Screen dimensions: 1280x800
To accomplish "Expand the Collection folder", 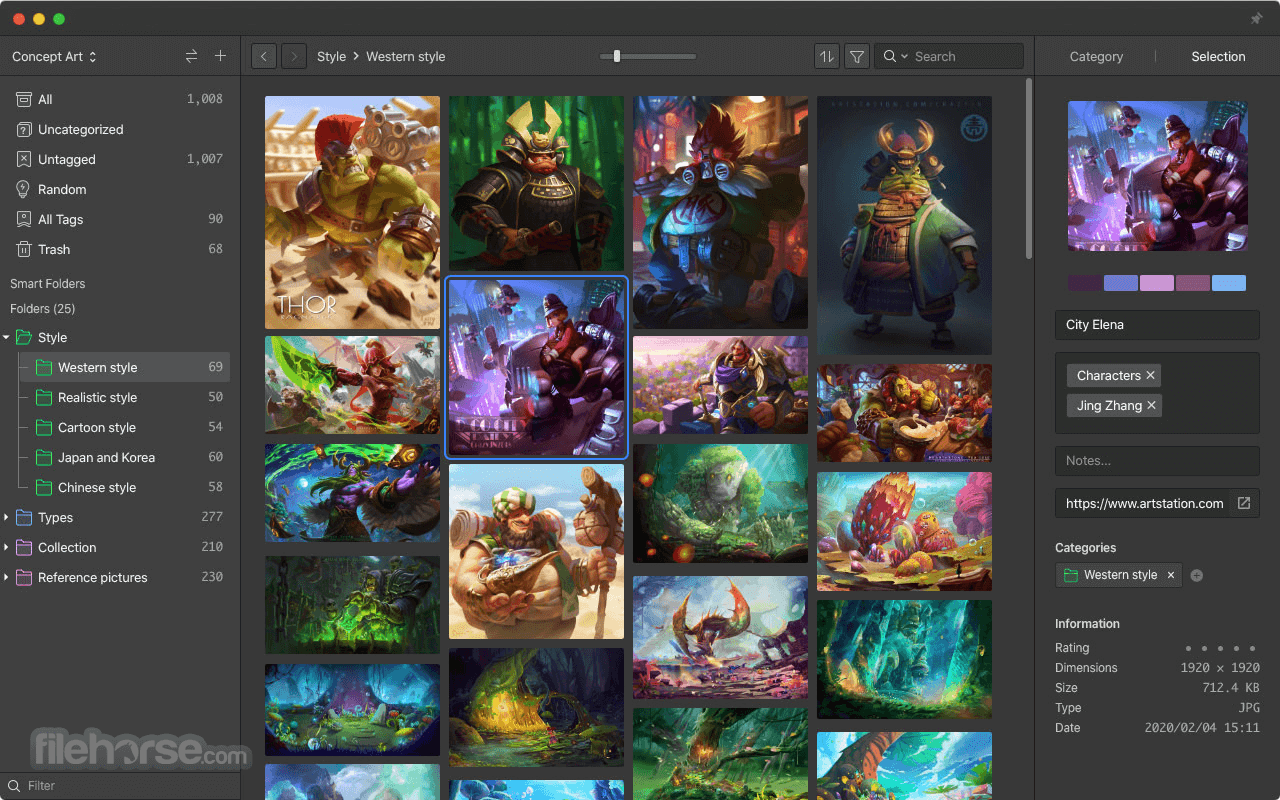I will [6, 548].
